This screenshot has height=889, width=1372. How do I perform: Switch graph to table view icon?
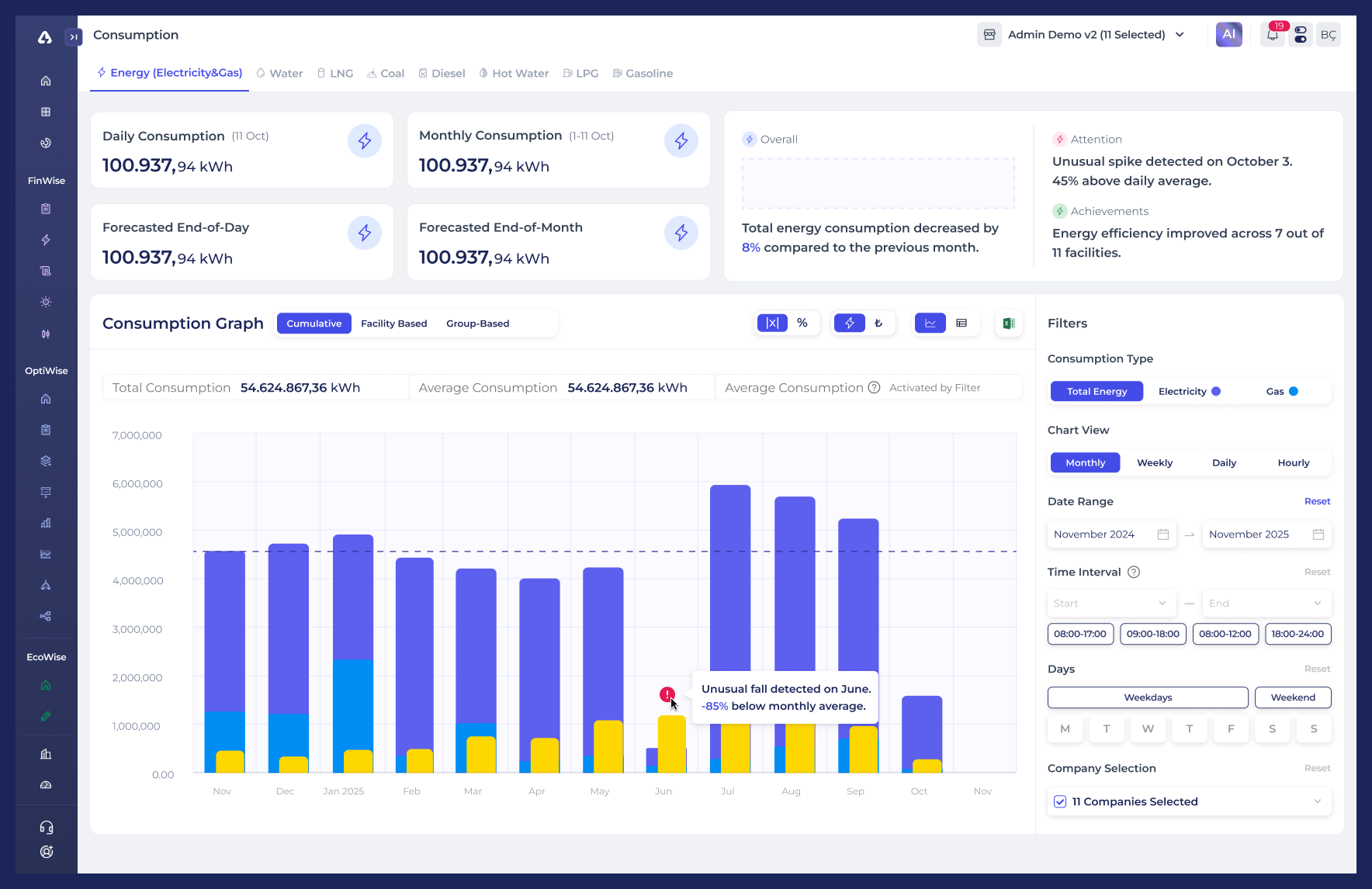coord(961,323)
